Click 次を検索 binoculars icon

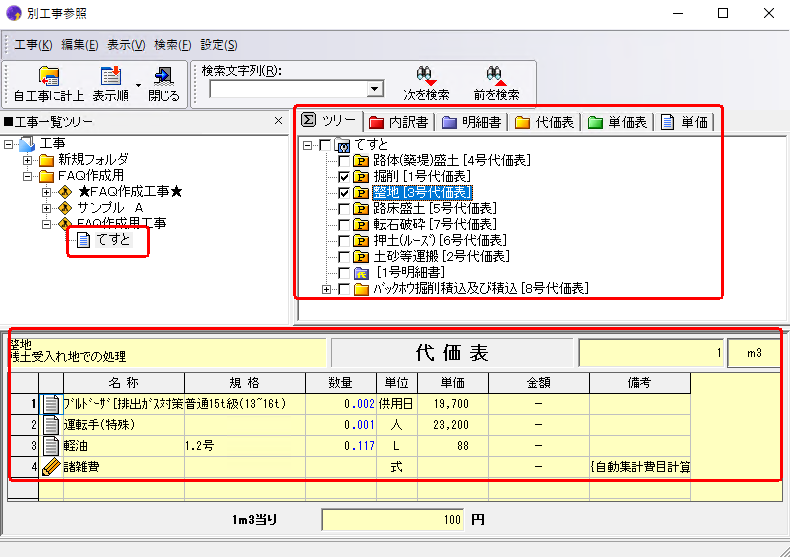(x=425, y=76)
